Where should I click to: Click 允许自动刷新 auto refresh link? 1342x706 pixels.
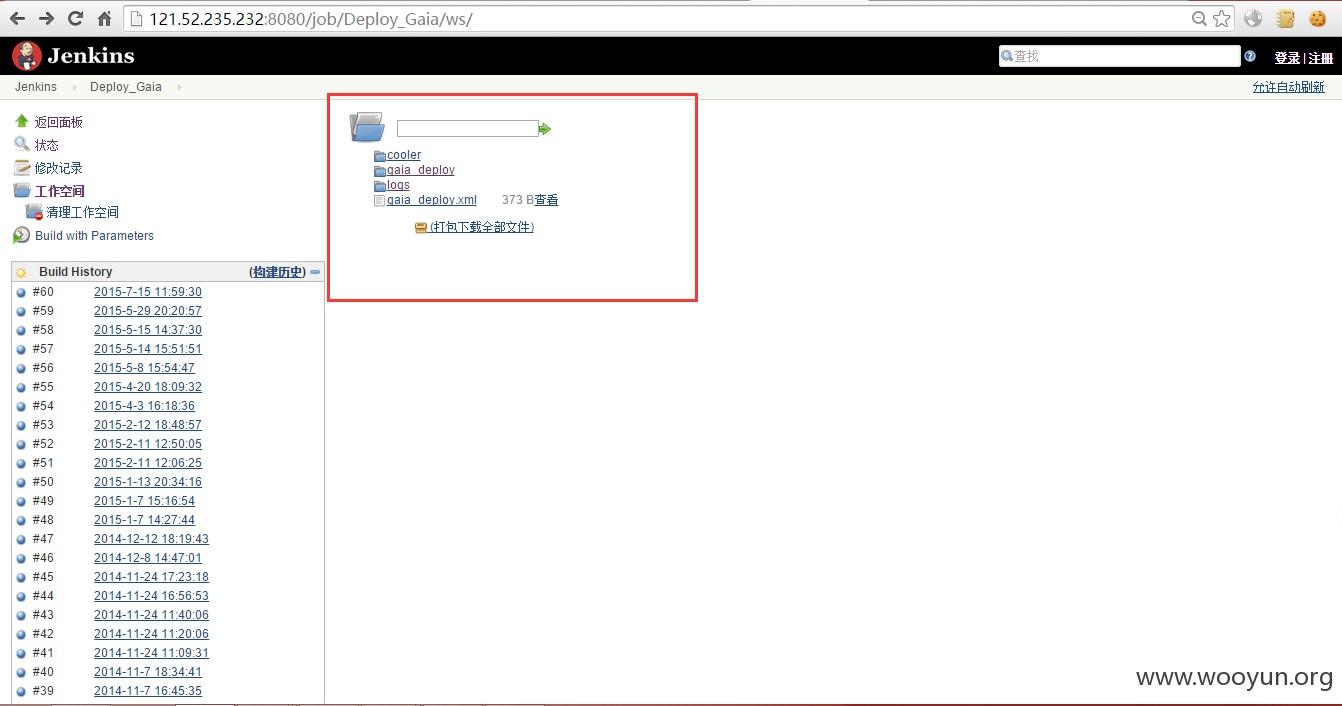(1289, 87)
